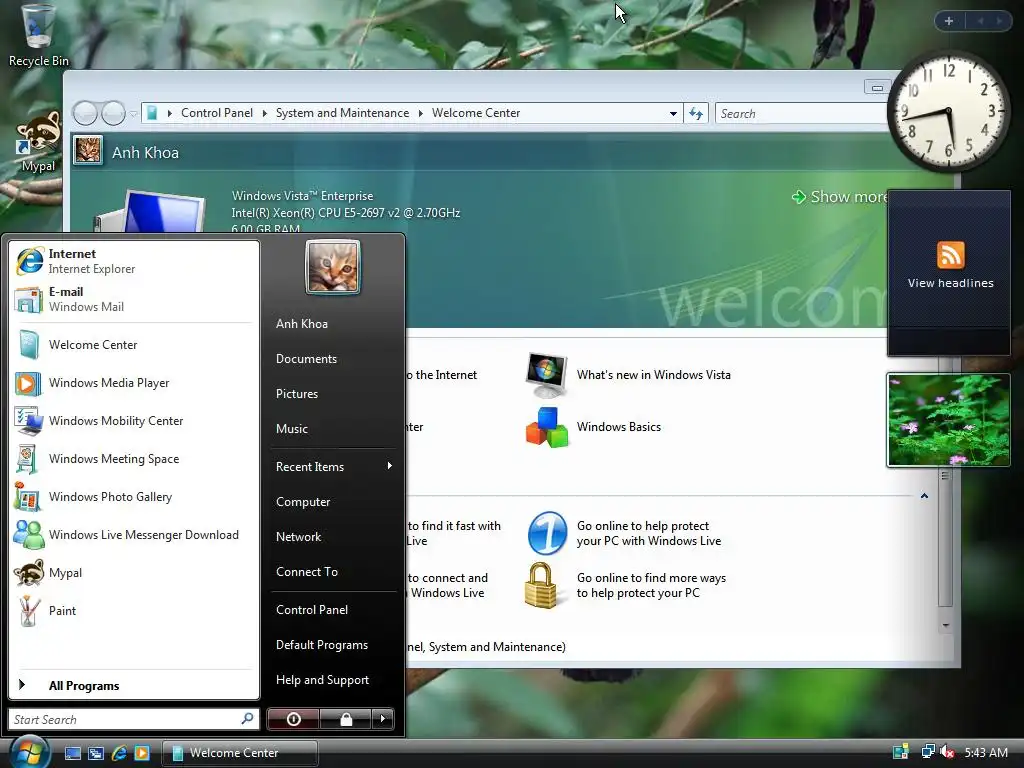The height and width of the screenshot is (768, 1024).
Task: Select the Recycle Bin desktop icon
Action: [39, 36]
